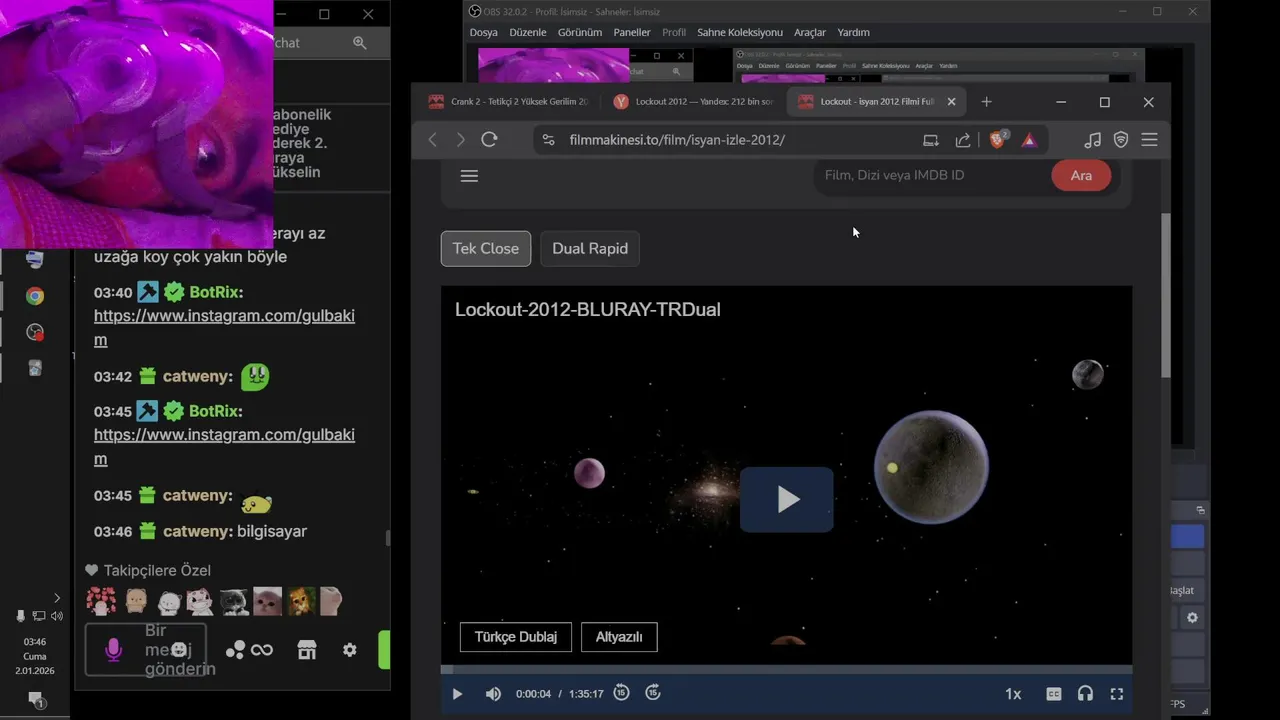Open the site settings icon in address bar
Screen dimensions: 1280x720
pyautogui.click(x=548, y=140)
